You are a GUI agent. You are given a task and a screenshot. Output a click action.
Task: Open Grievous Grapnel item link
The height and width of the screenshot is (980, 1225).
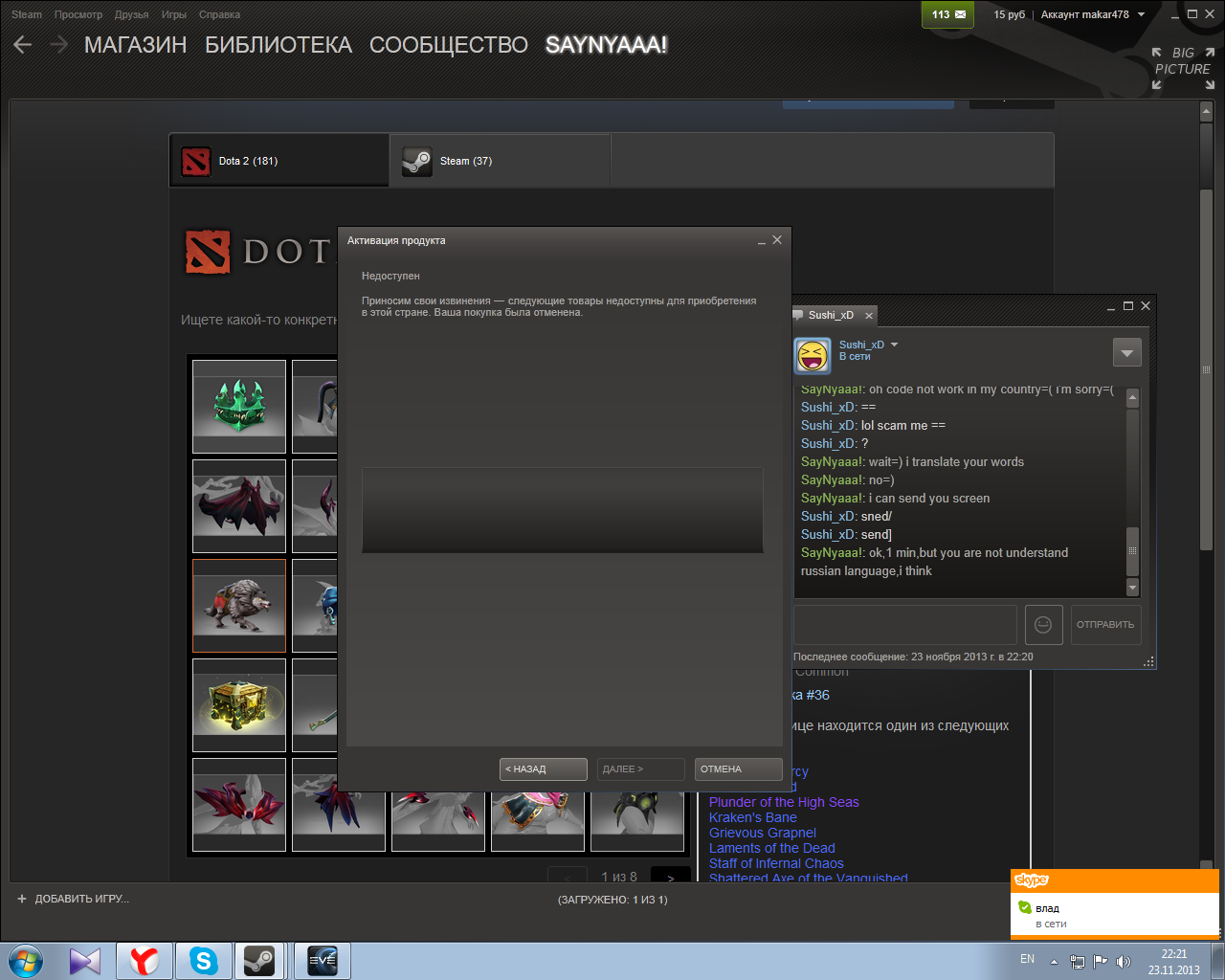[x=762, y=833]
